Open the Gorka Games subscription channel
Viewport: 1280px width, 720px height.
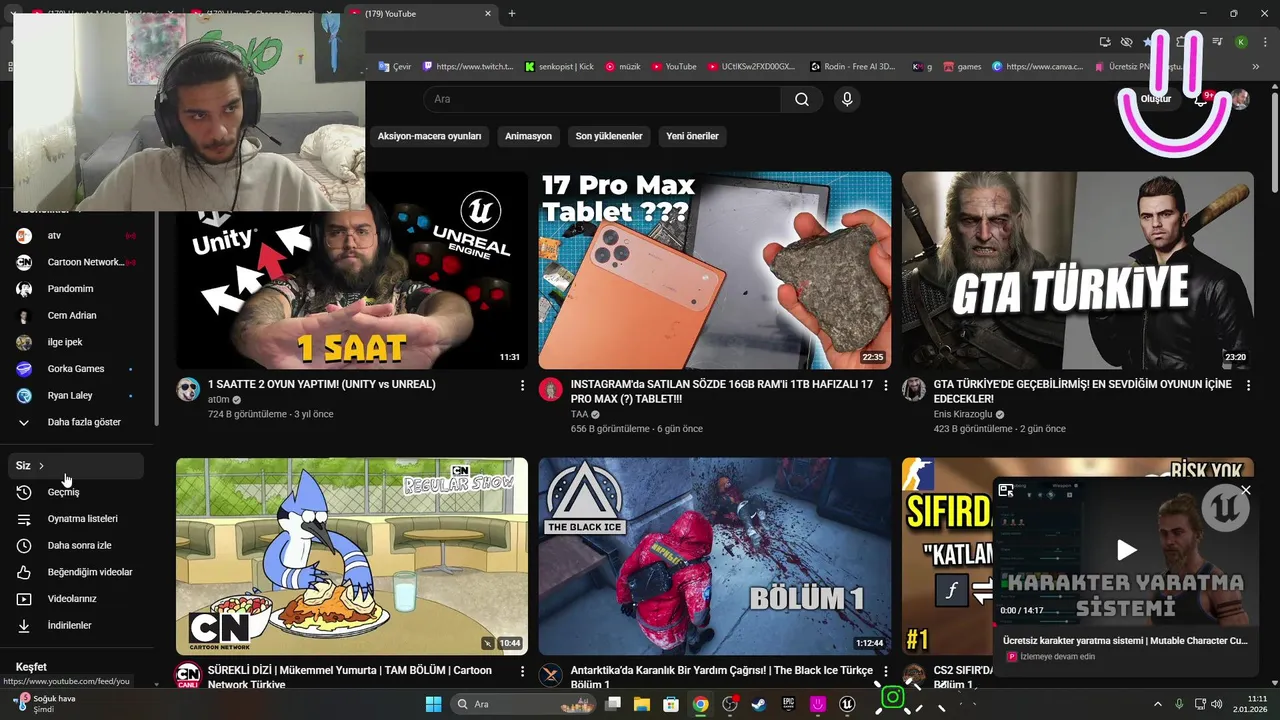click(76, 369)
